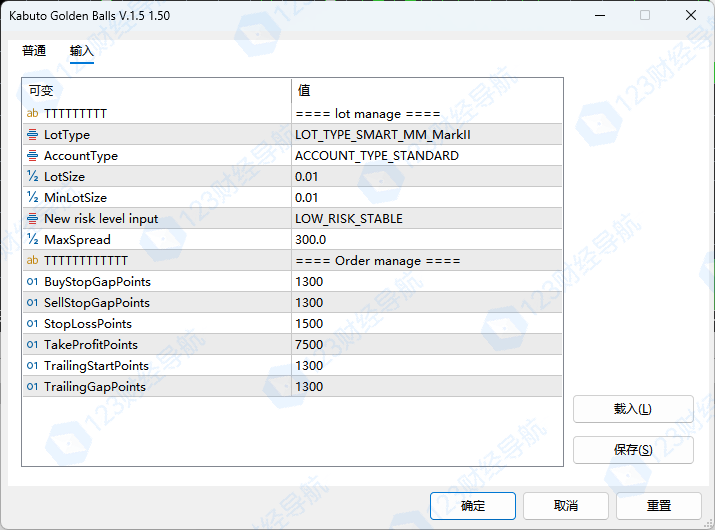Click the enum icon next to AccountType

[32, 155]
